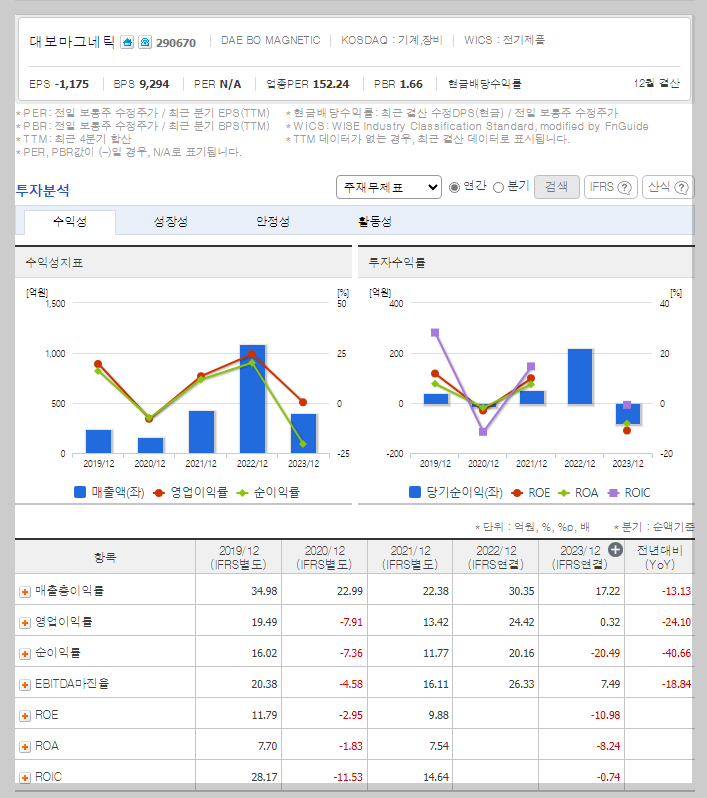The width and height of the screenshot is (707, 798).
Task: Expand the 영업이익률 row
Action: coord(24,622)
